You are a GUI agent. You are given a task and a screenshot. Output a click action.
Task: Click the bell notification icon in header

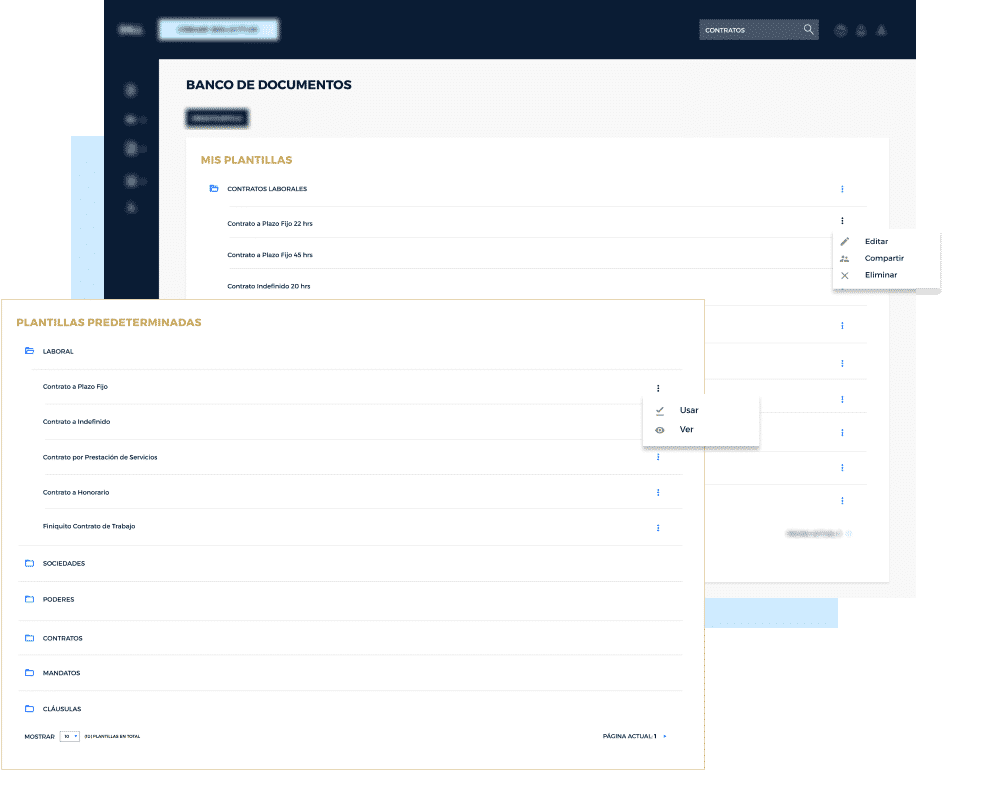pyautogui.click(x=881, y=30)
